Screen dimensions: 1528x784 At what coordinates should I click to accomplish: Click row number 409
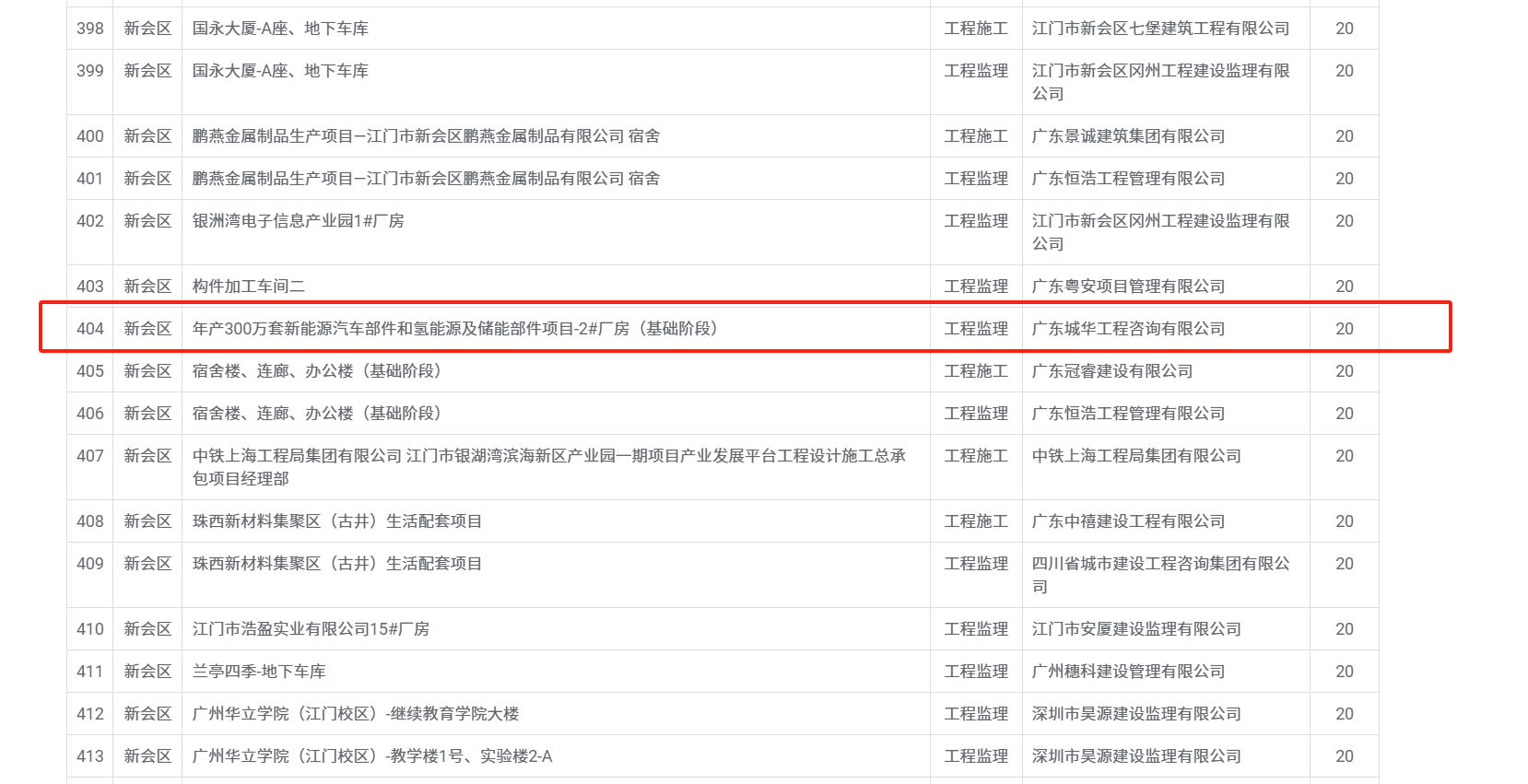tap(90, 564)
